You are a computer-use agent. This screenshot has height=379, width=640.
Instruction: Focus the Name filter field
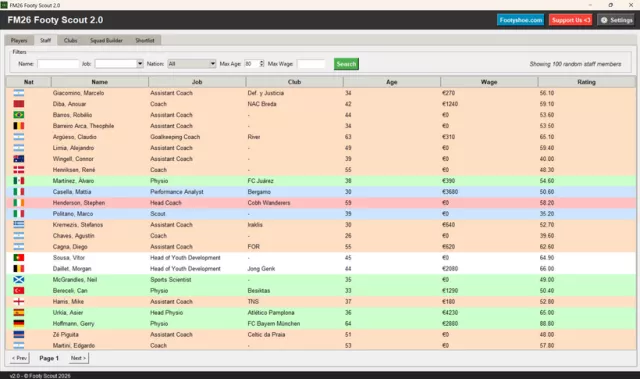[58, 64]
